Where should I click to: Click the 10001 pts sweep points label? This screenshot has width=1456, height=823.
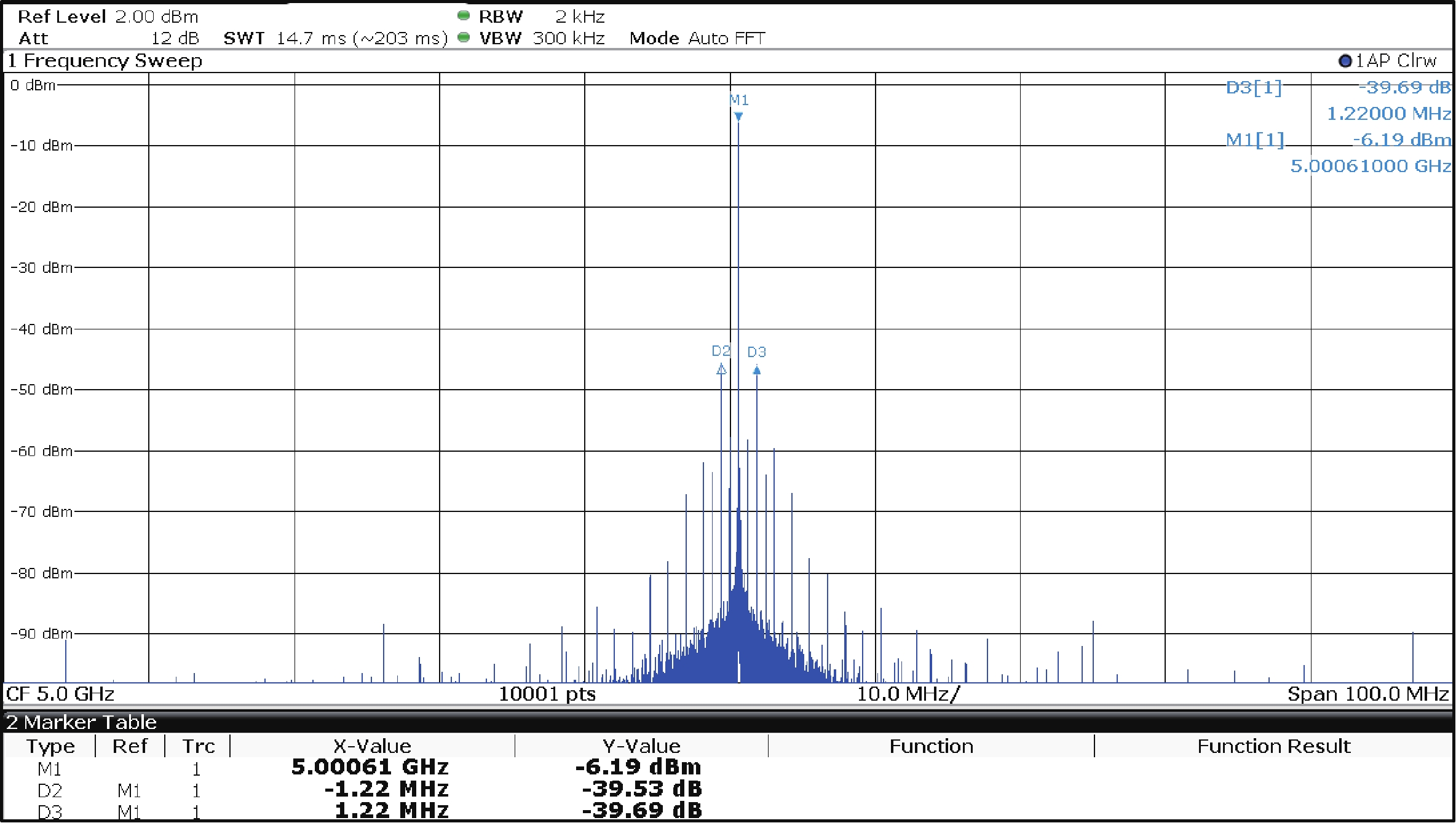547,694
